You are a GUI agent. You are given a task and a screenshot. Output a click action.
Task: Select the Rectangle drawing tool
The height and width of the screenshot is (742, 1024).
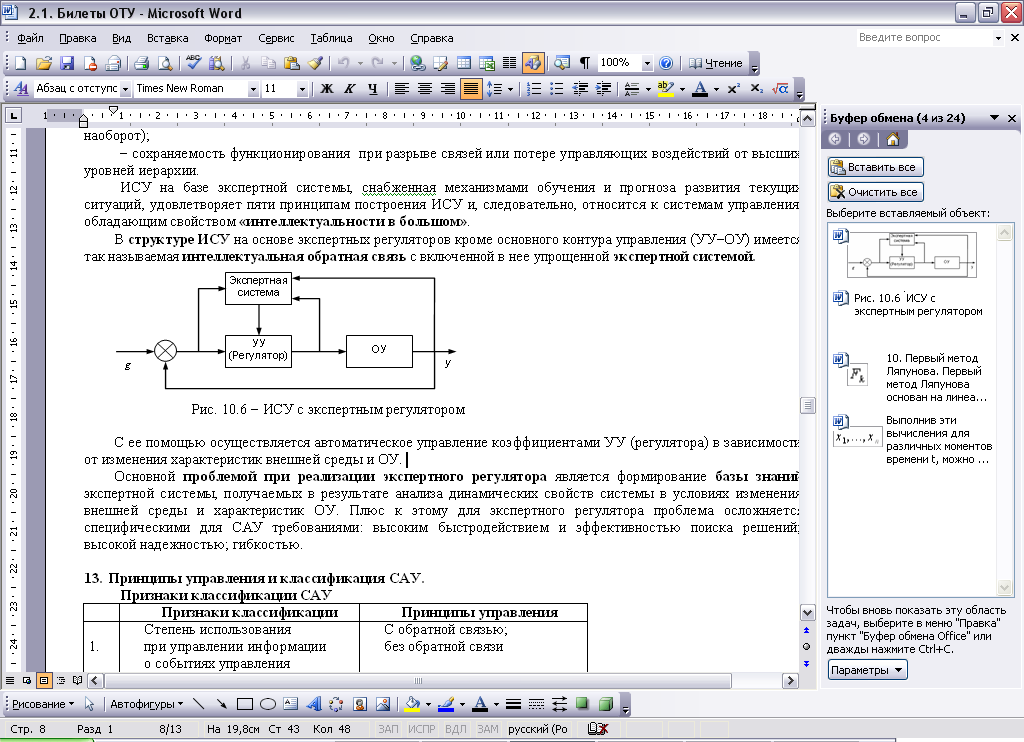(245, 704)
